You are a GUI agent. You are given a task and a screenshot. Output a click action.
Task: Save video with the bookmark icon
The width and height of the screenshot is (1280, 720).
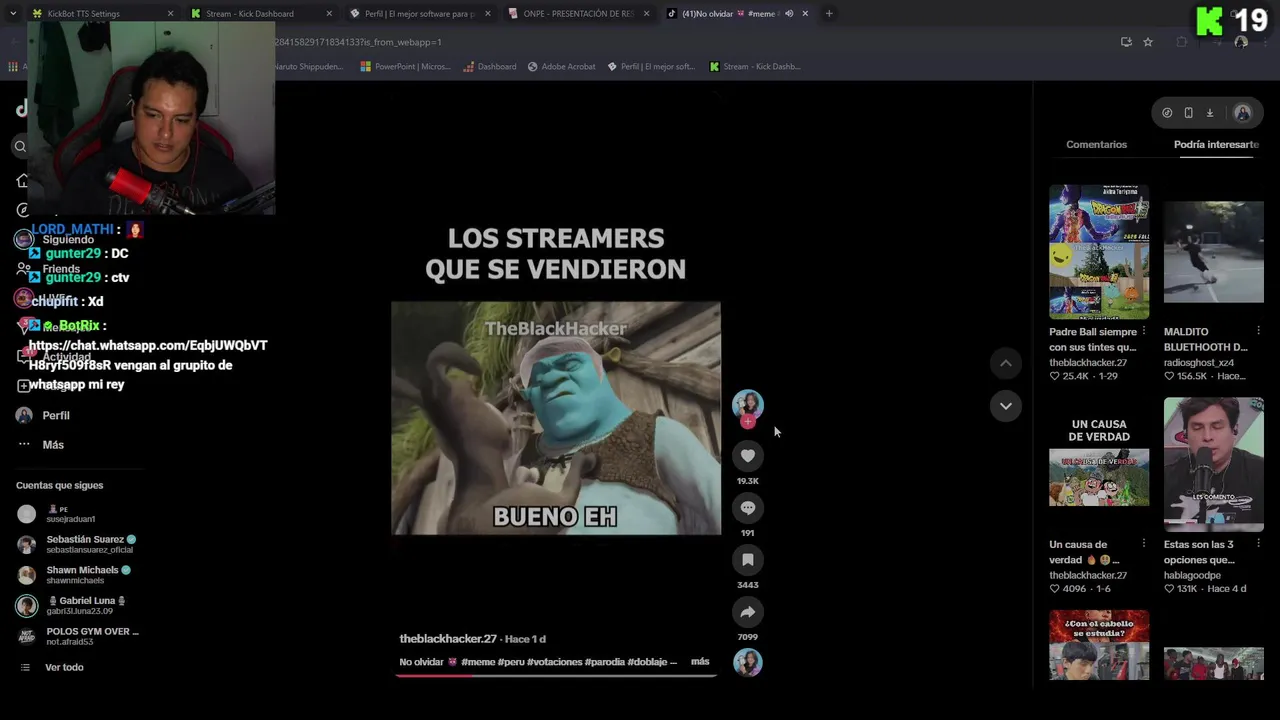pos(747,560)
